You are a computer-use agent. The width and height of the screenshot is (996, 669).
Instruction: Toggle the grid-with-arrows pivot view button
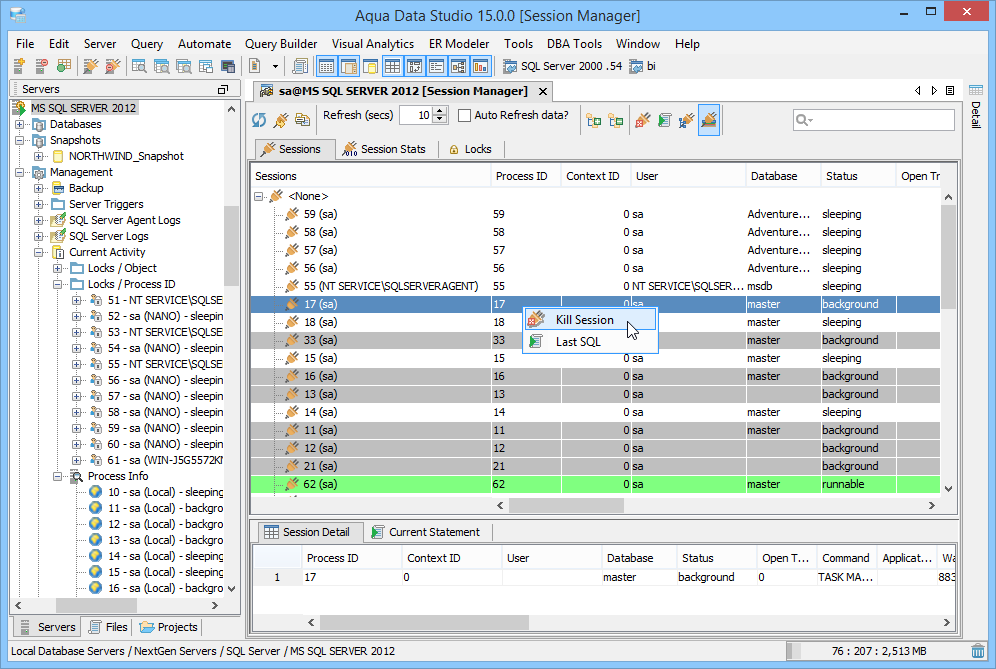415,66
